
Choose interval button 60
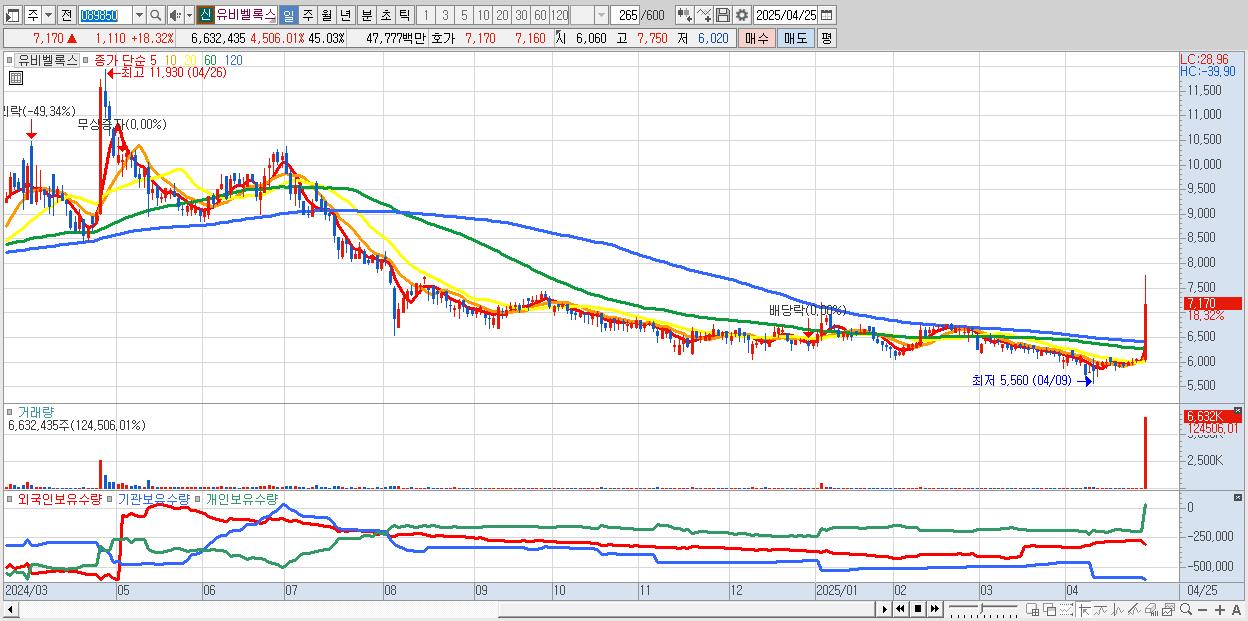tap(540, 15)
